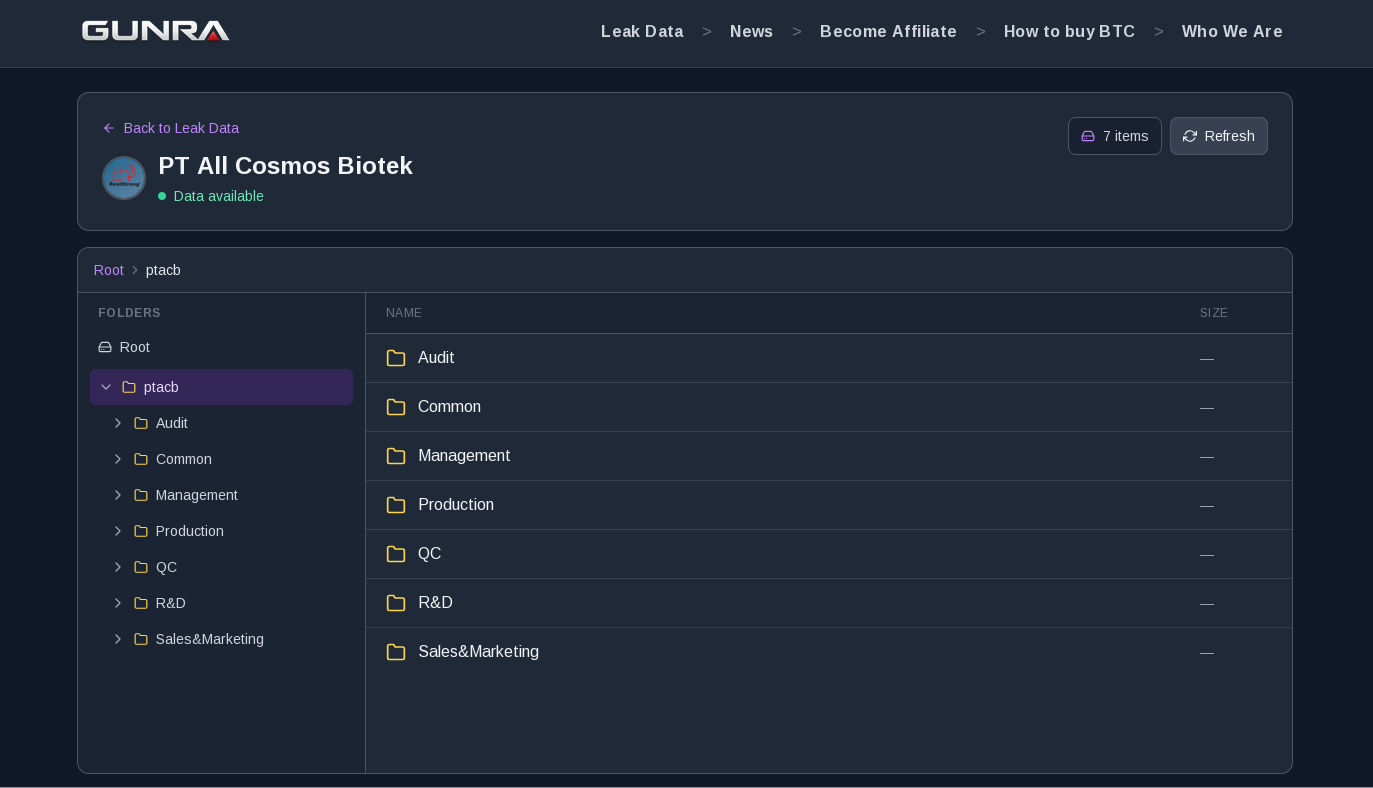Click the R&D folder icon in file list
The height and width of the screenshot is (788, 1373).
pyautogui.click(x=396, y=603)
